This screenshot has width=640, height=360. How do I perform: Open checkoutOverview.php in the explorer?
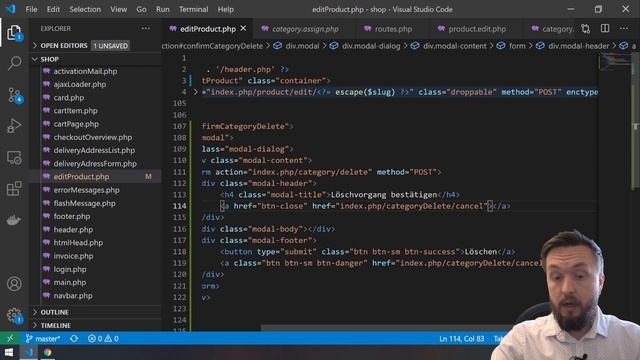click(x=93, y=137)
